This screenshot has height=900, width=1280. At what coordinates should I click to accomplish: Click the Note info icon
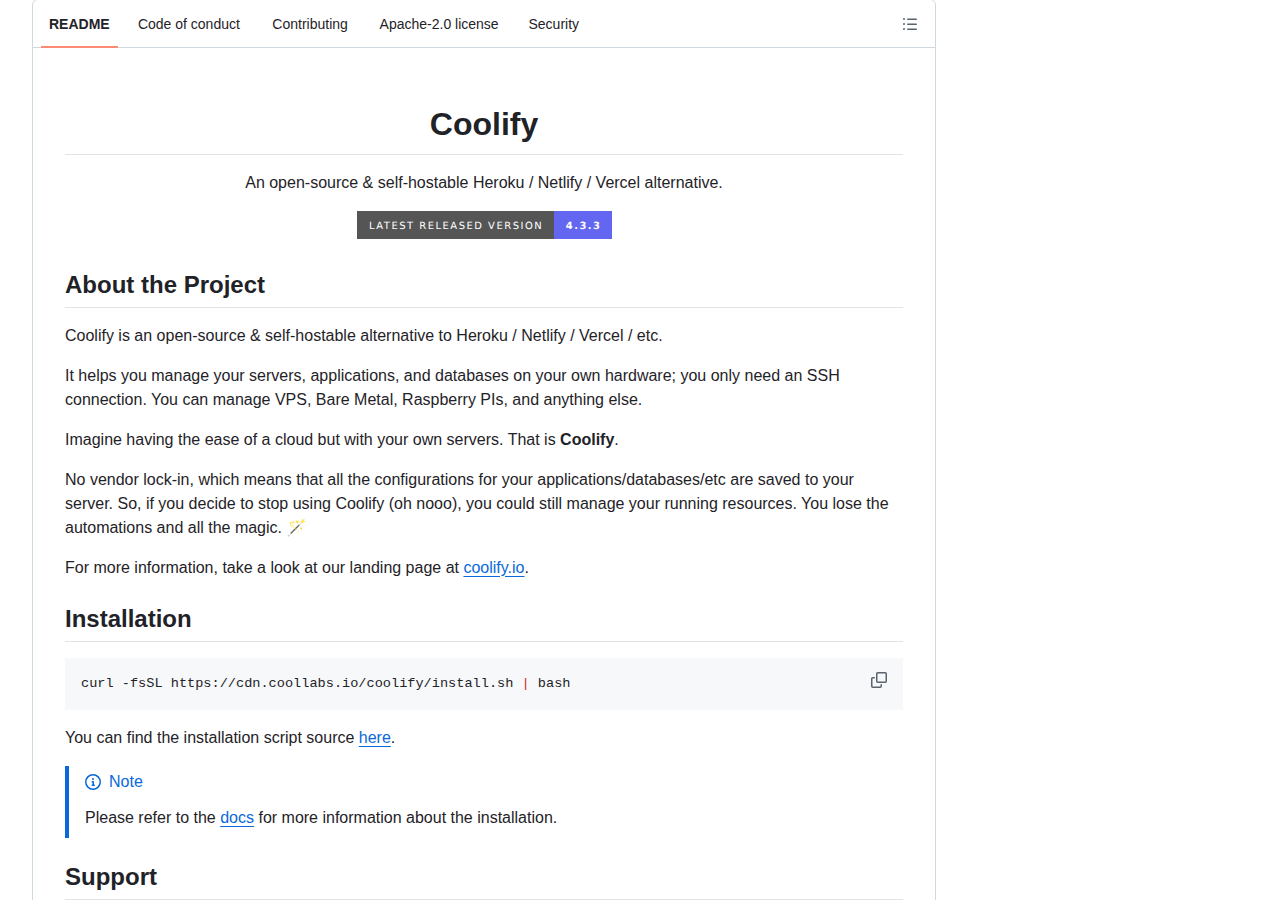point(93,782)
